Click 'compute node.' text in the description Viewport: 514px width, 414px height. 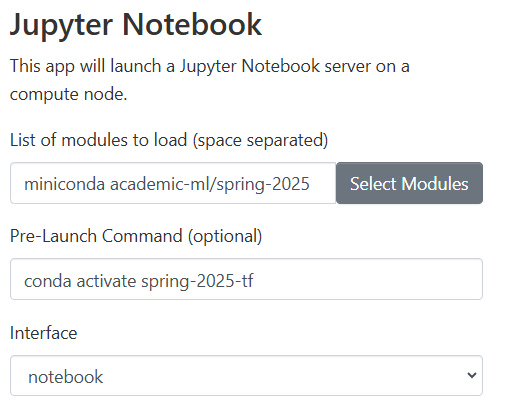tap(69, 95)
